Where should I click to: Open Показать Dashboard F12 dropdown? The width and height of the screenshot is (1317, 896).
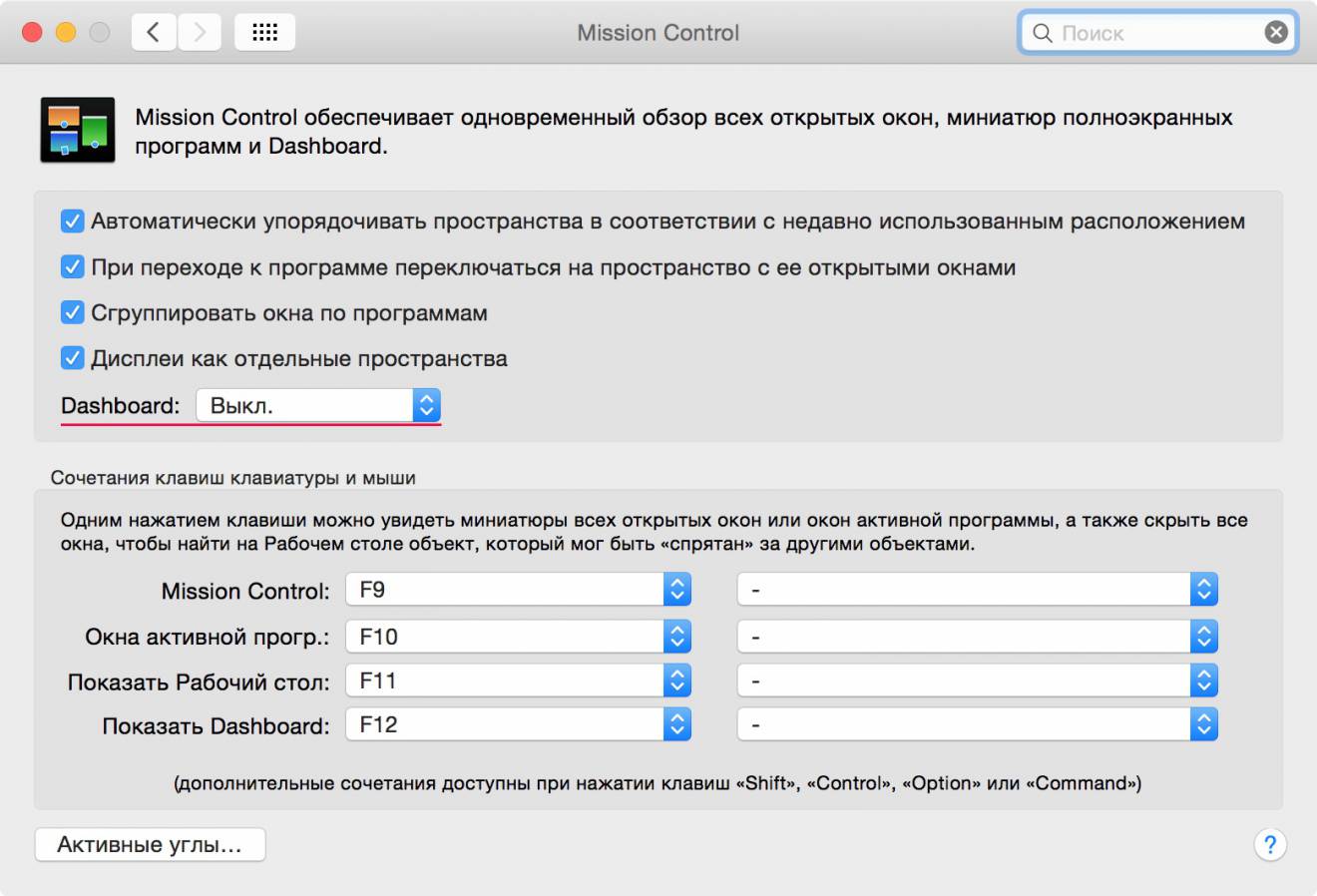point(519,724)
